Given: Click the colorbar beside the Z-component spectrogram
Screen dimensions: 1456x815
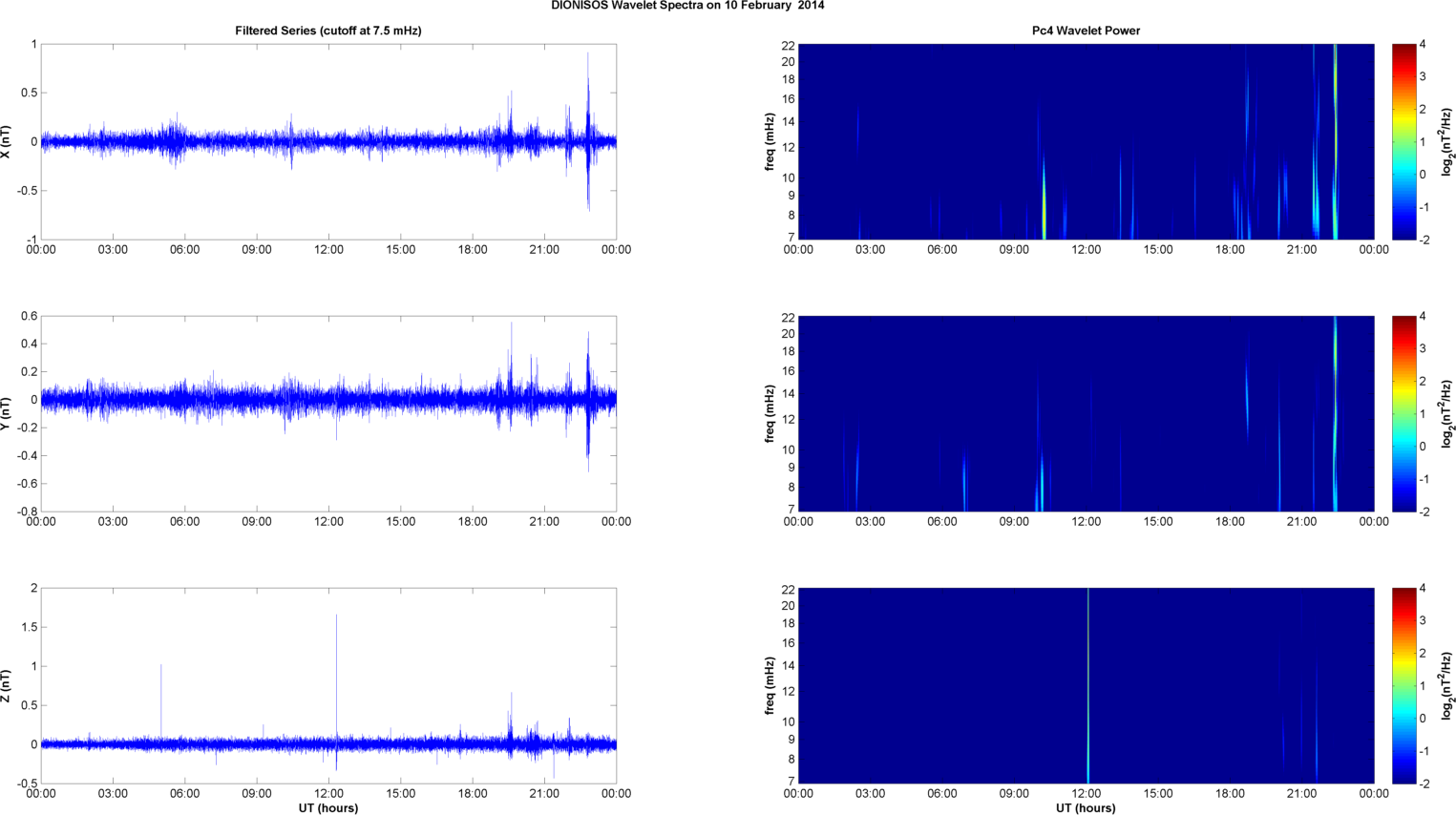Looking at the screenshot, I should [x=1403, y=685].
